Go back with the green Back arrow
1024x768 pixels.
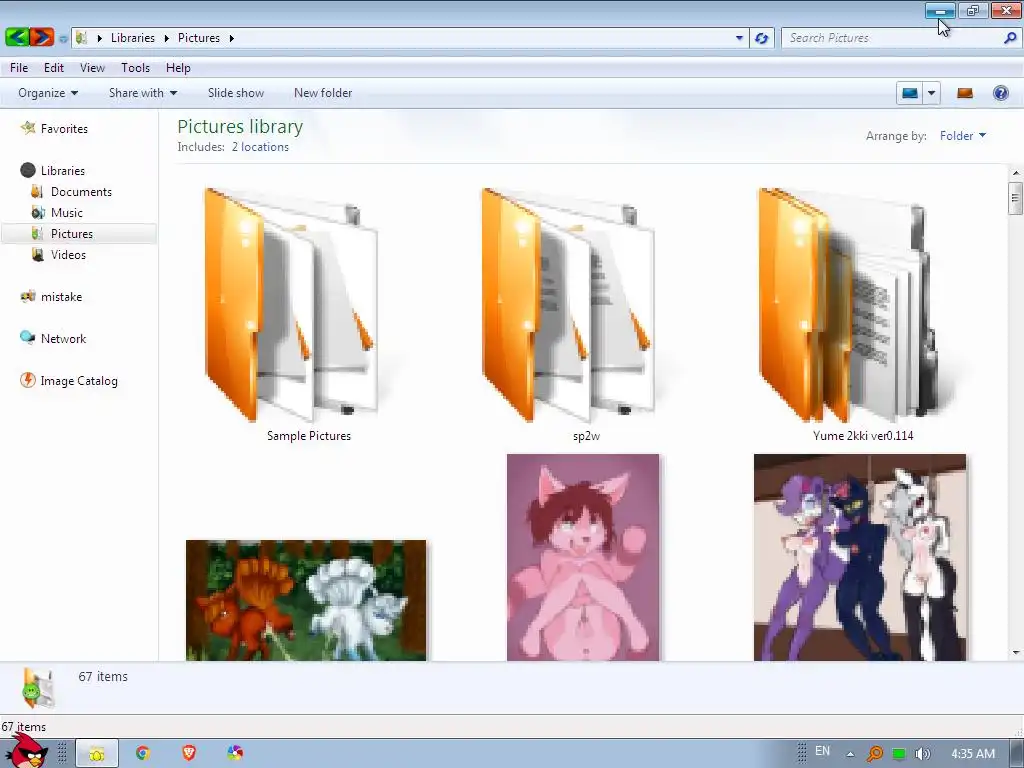[x=17, y=38]
